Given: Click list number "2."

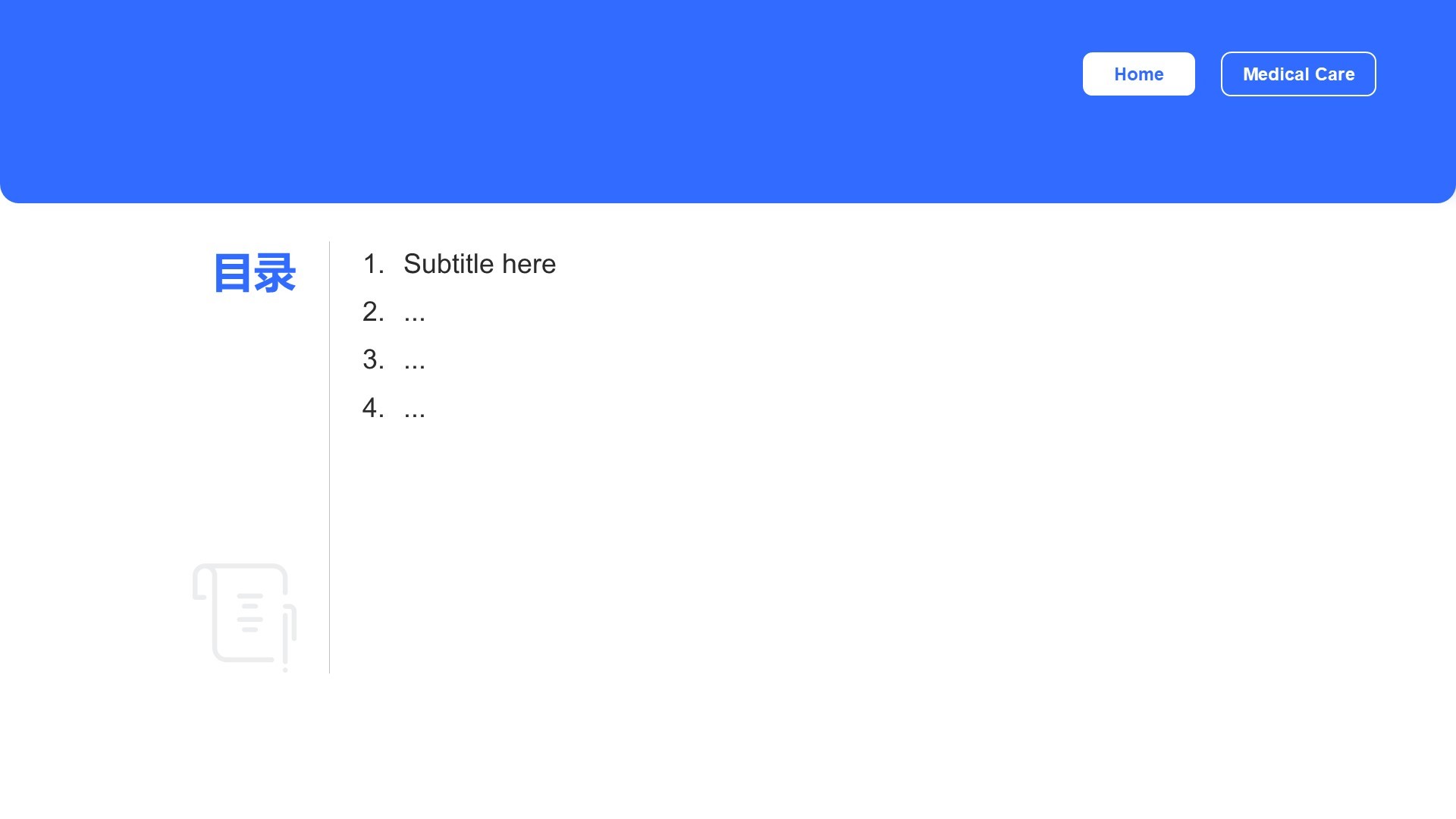Looking at the screenshot, I should click(373, 312).
